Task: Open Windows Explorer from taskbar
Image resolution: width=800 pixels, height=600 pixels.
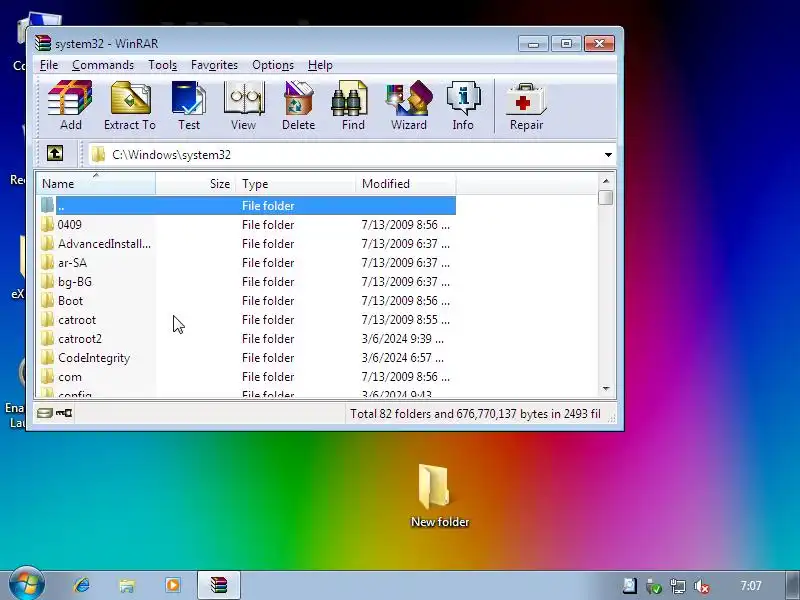Action: pyautogui.click(x=127, y=585)
